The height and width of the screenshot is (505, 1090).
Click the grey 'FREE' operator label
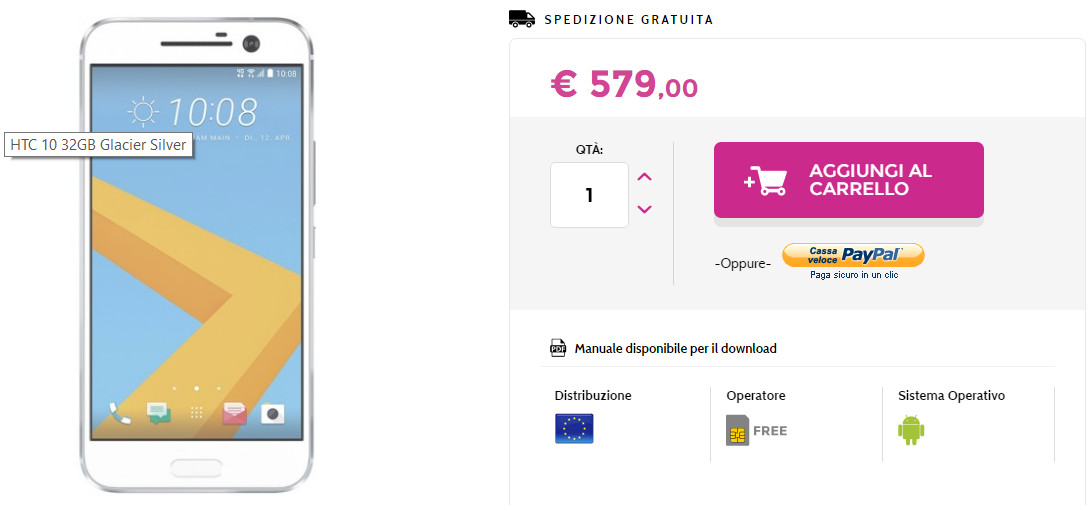click(770, 431)
